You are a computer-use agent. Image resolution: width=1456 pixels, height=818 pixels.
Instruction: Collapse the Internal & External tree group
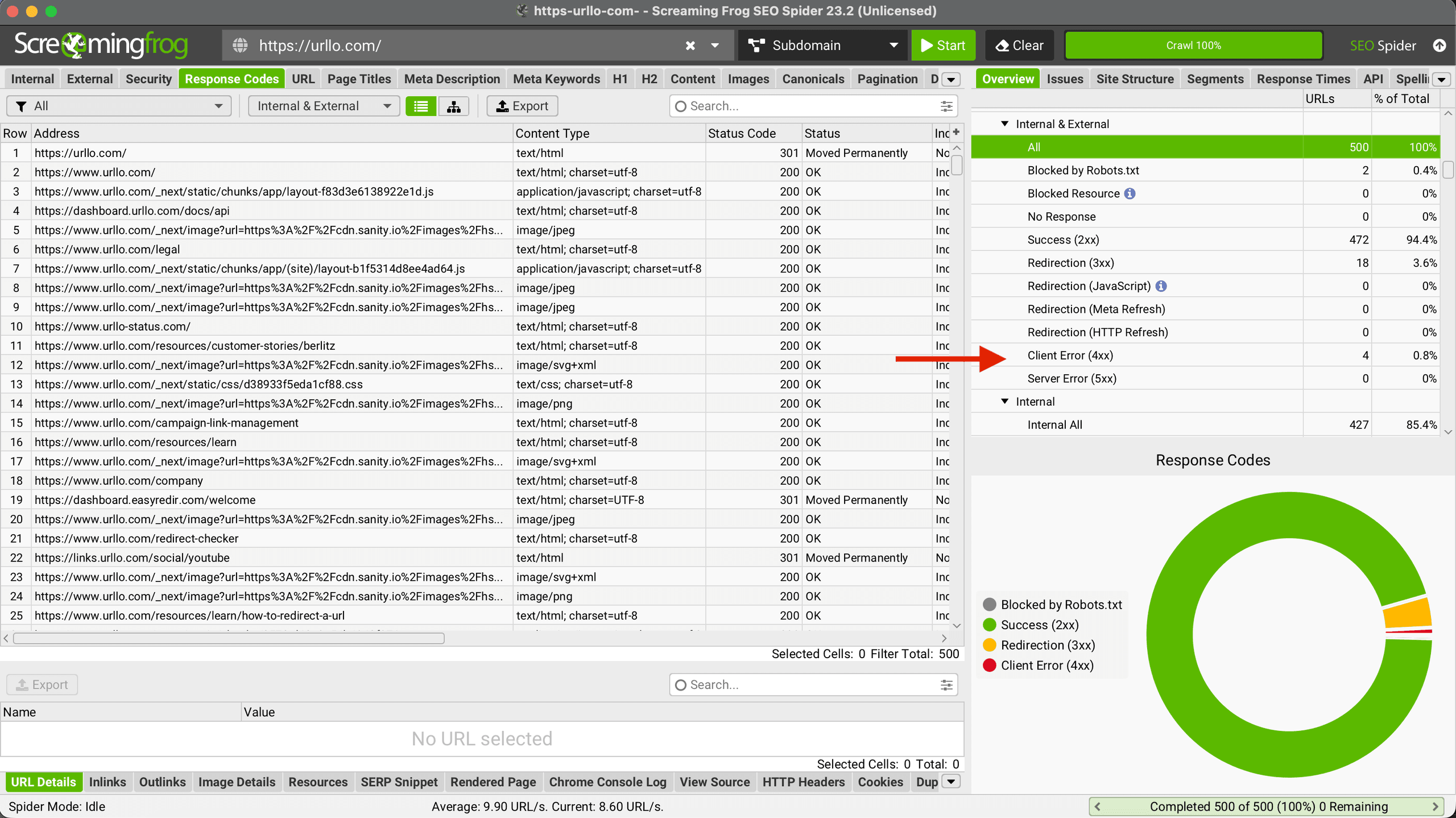click(1005, 124)
